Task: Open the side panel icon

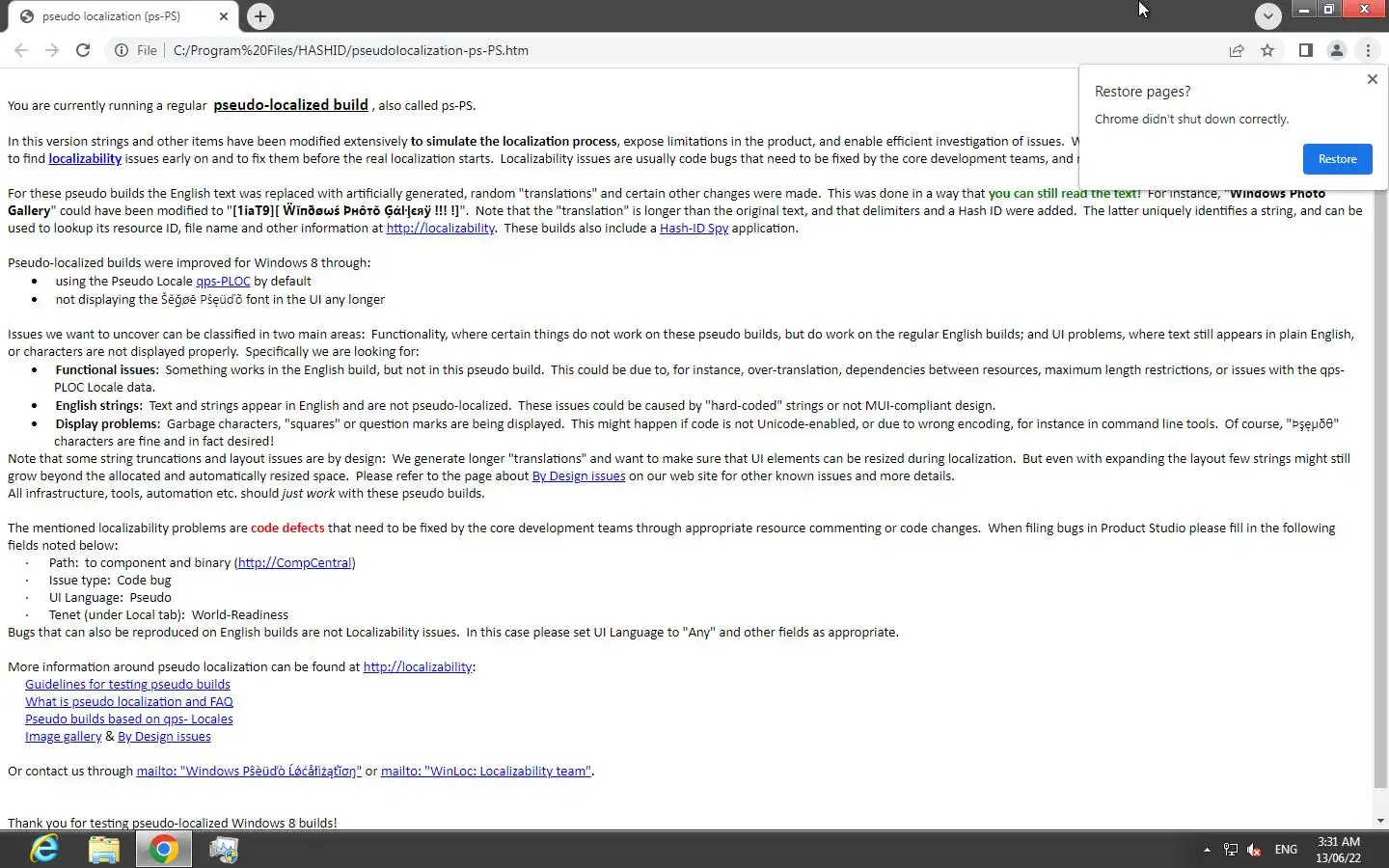Action: 1306,50
